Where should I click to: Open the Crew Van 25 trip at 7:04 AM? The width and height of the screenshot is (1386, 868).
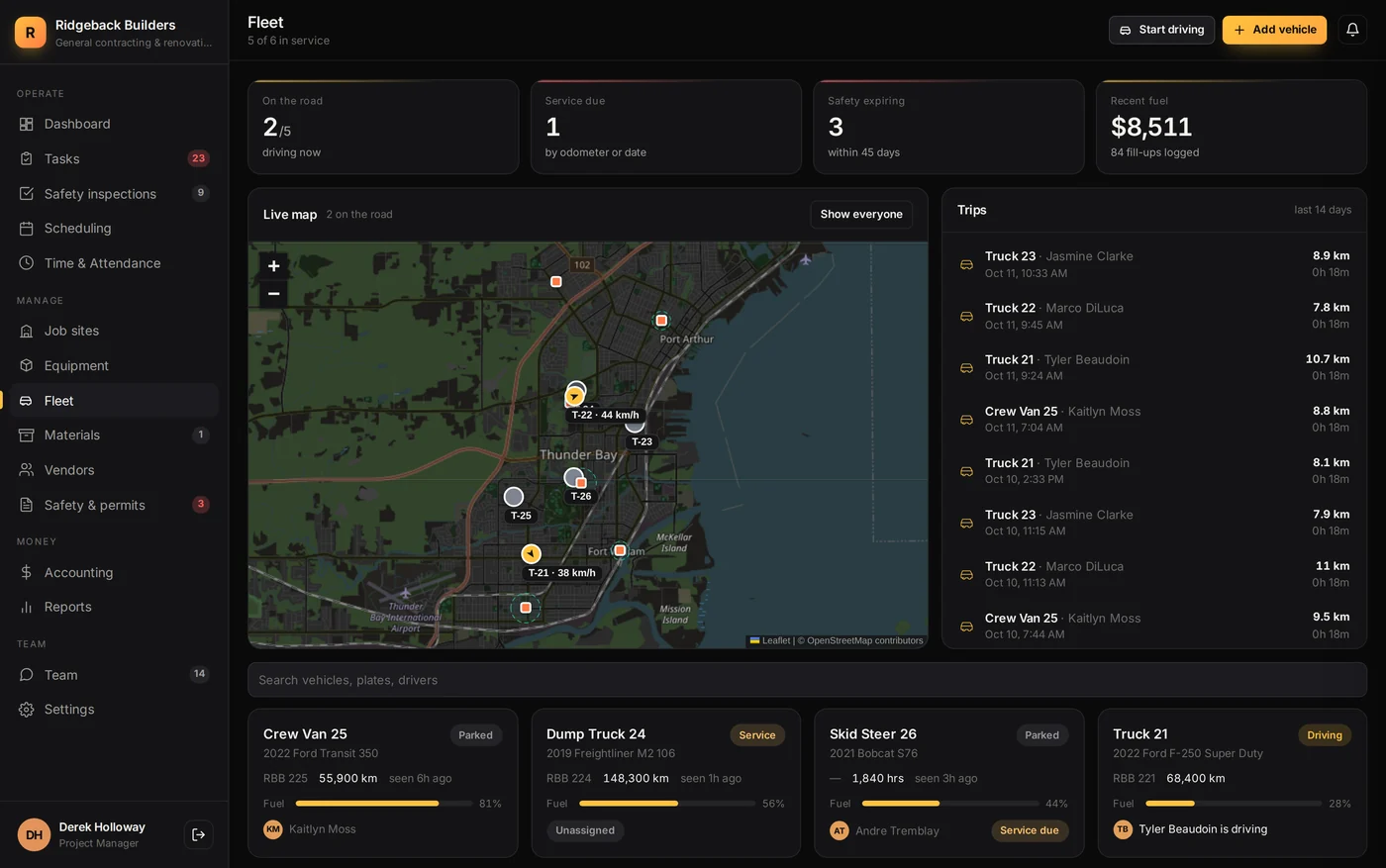click(x=1154, y=420)
